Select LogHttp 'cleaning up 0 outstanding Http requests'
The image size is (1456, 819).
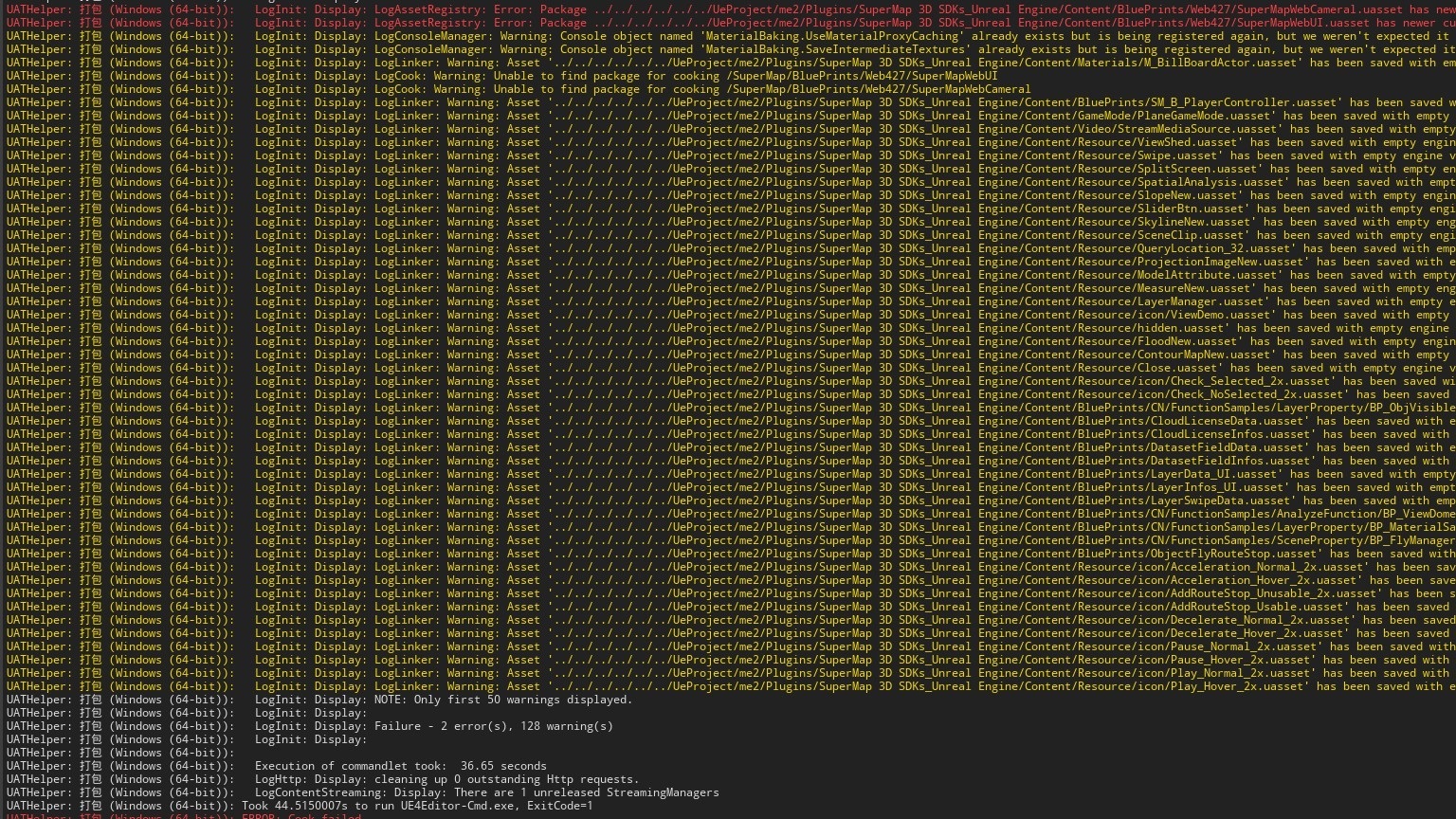coord(322,779)
